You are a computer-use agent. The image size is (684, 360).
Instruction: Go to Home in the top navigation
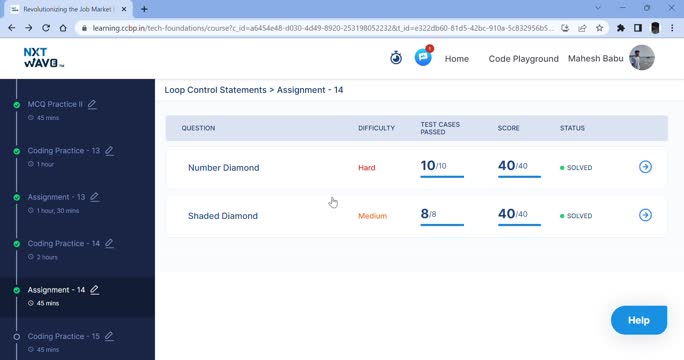click(x=457, y=59)
